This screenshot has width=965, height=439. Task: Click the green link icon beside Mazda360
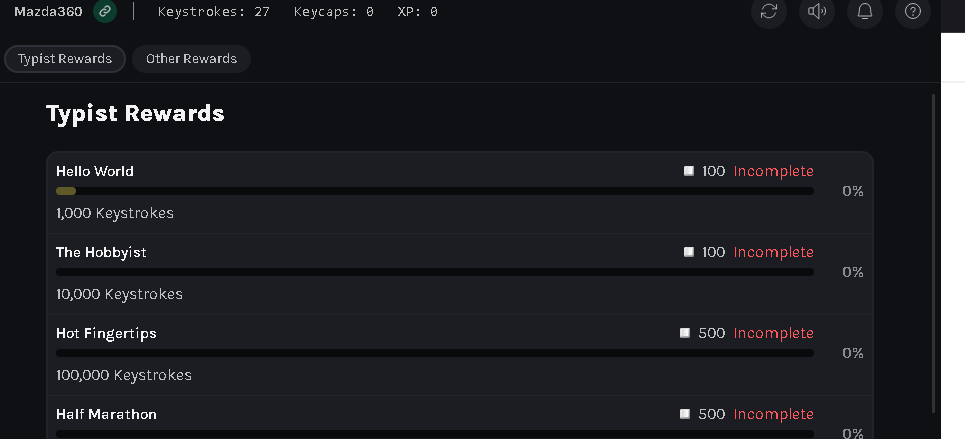point(105,11)
